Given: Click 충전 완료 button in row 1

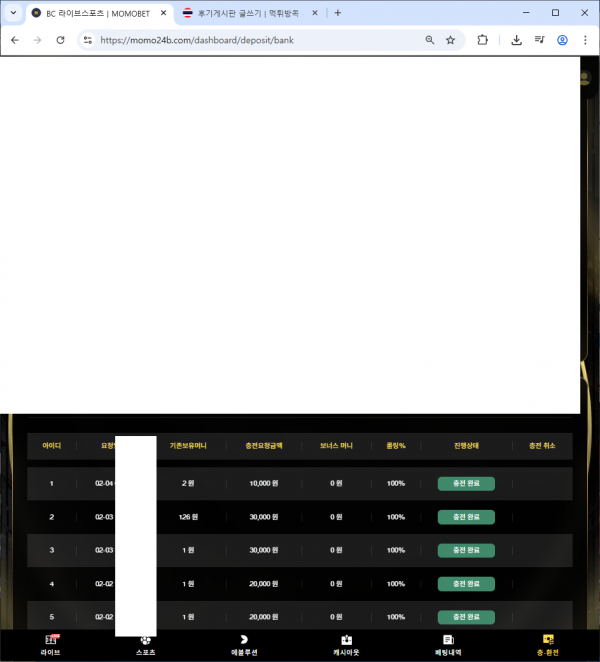Looking at the screenshot, I should point(466,484).
